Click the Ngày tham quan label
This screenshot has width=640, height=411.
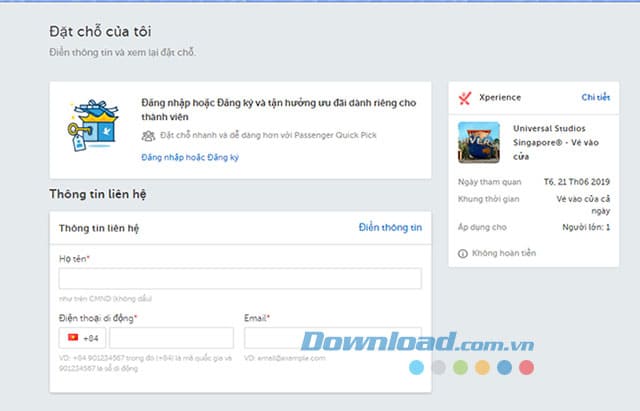(490, 182)
